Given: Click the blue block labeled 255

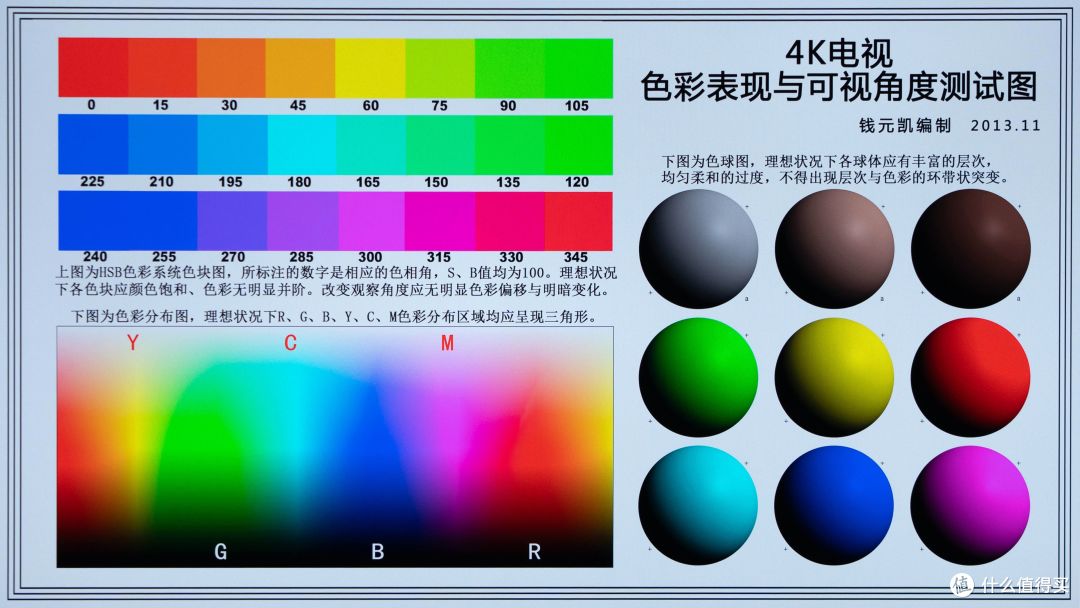Looking at the screenshot, I should (163, 221).
